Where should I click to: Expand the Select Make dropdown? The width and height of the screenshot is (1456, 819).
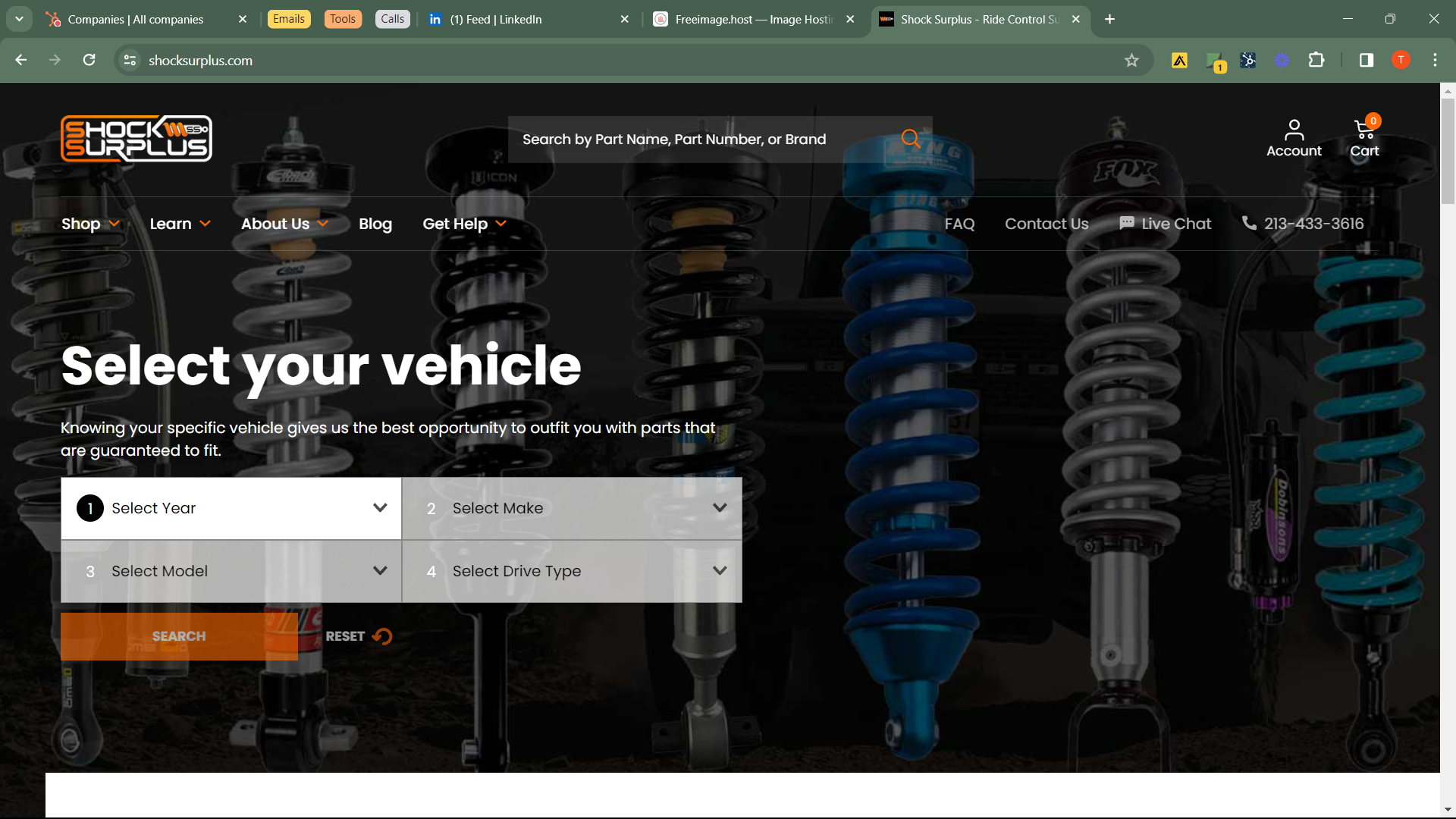(572, 508)
